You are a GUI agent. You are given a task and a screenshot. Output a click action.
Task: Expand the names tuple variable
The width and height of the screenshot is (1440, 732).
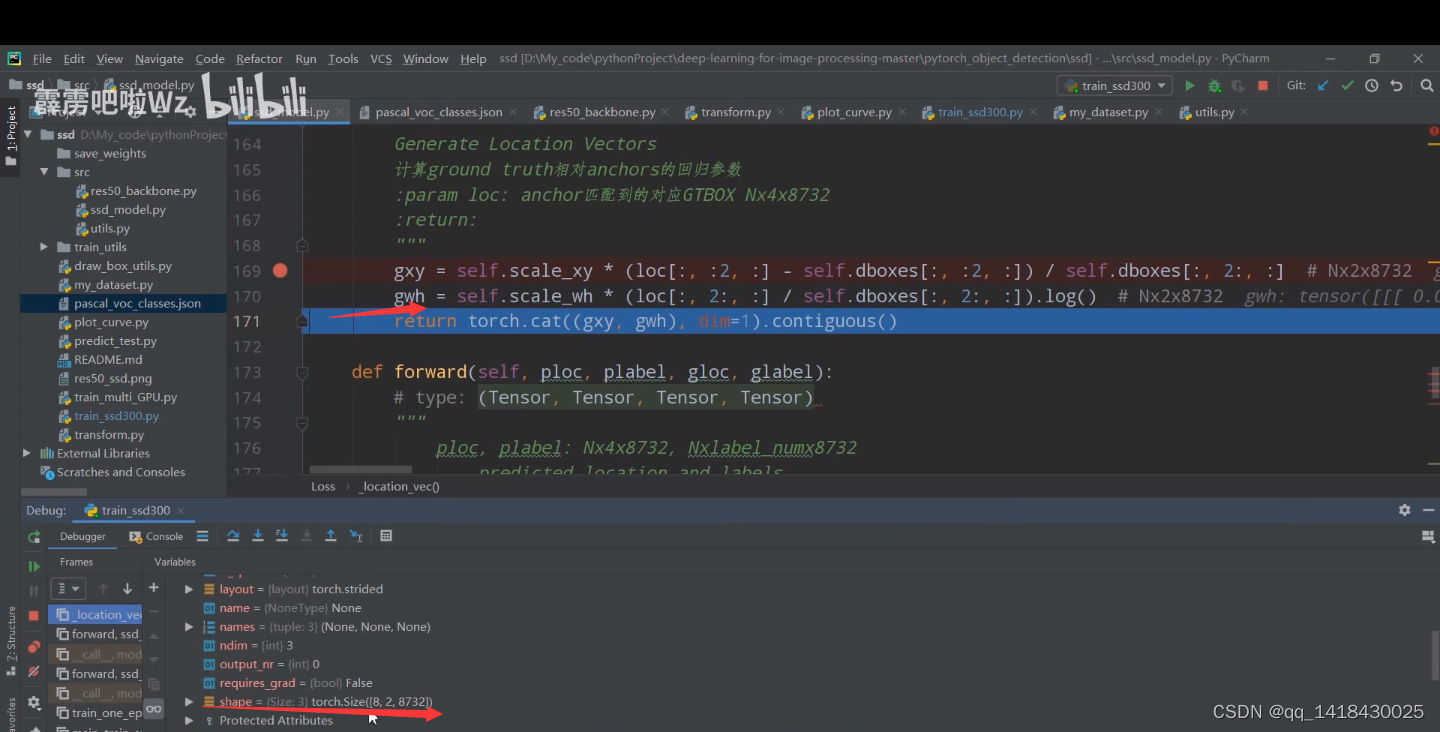pyautogui.click(x=189, y=627)
